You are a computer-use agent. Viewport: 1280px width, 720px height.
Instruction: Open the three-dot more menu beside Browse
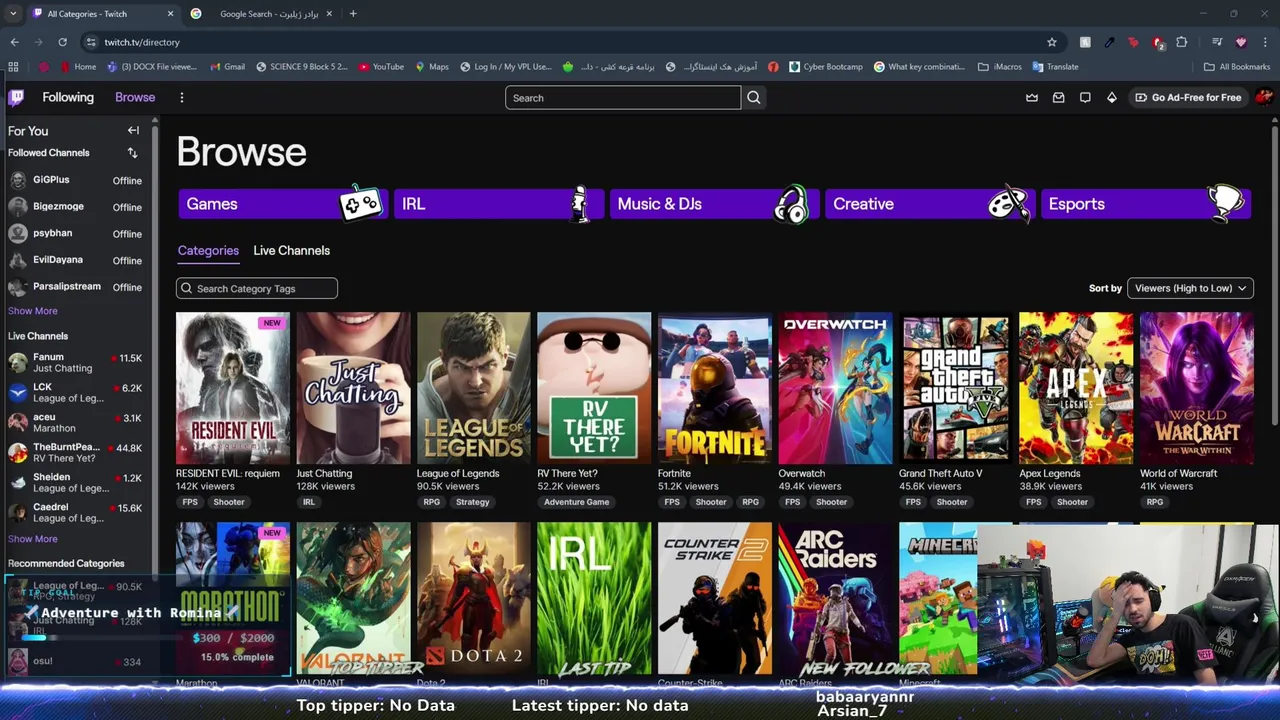tap(181, 97)
